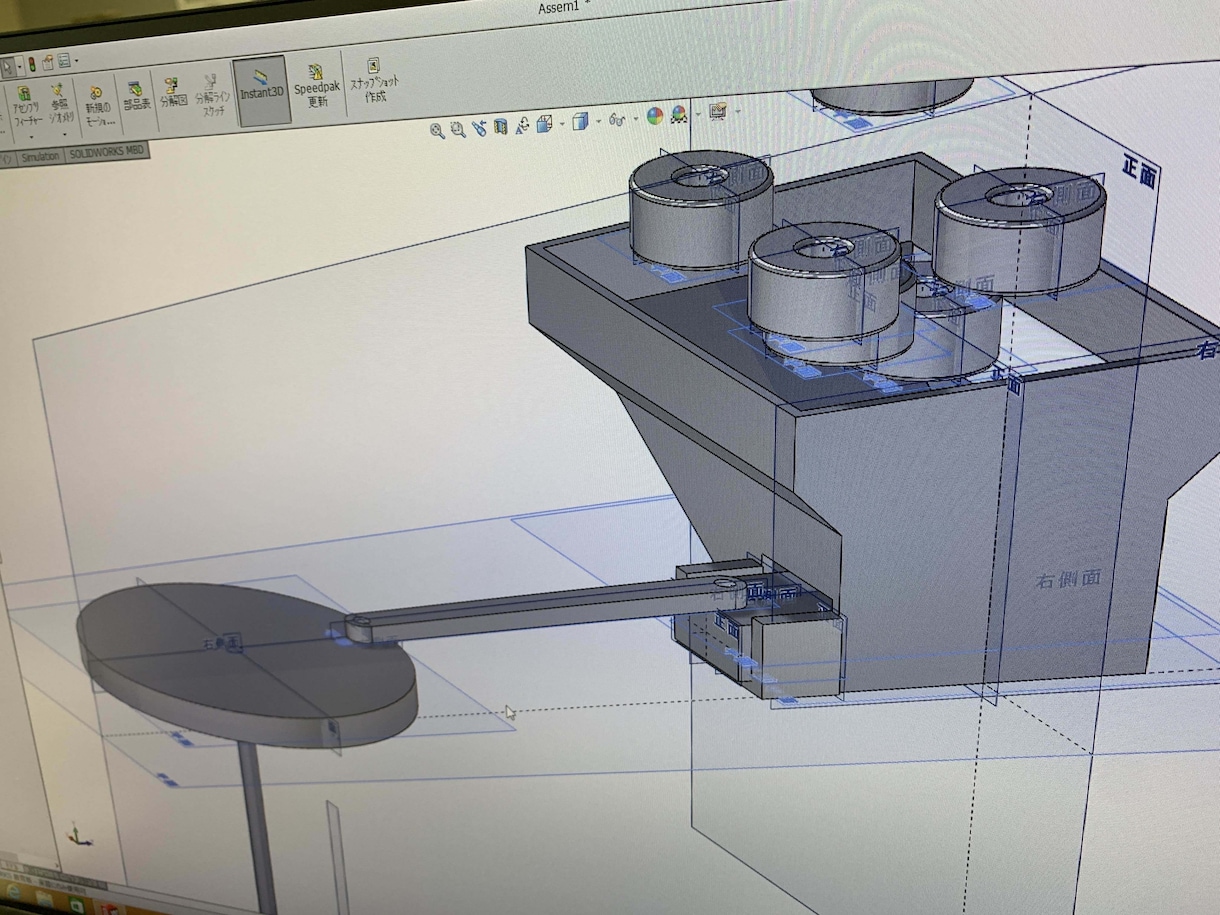Image resolution: width=1220 pixels, height=915 pixels.
Task: Click the View Settings monitor icon
Action: pos(718,110)
